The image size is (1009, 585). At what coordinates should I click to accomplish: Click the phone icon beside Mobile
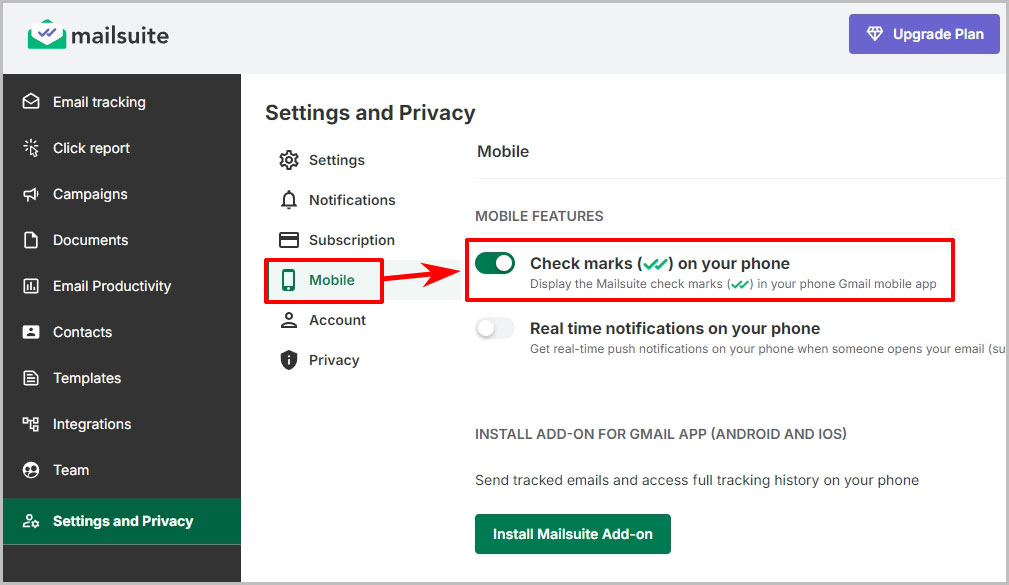point(288,280)
